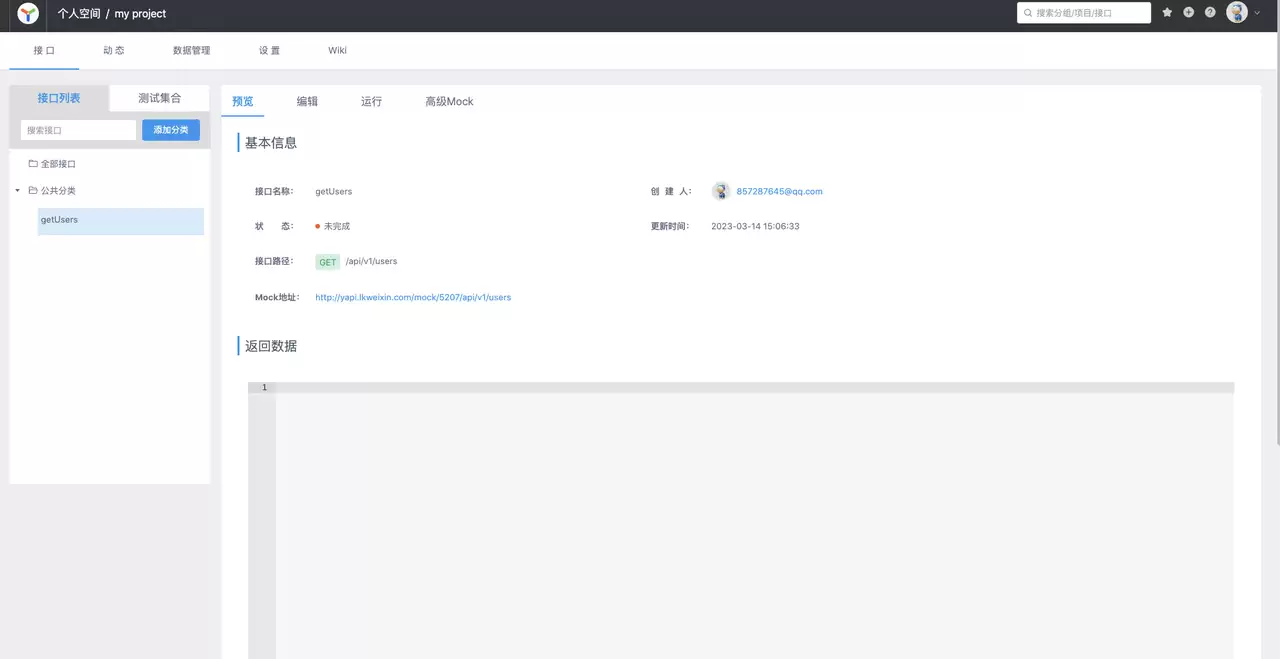Focus the 搜索接口 input field

[x=78, y=130]
